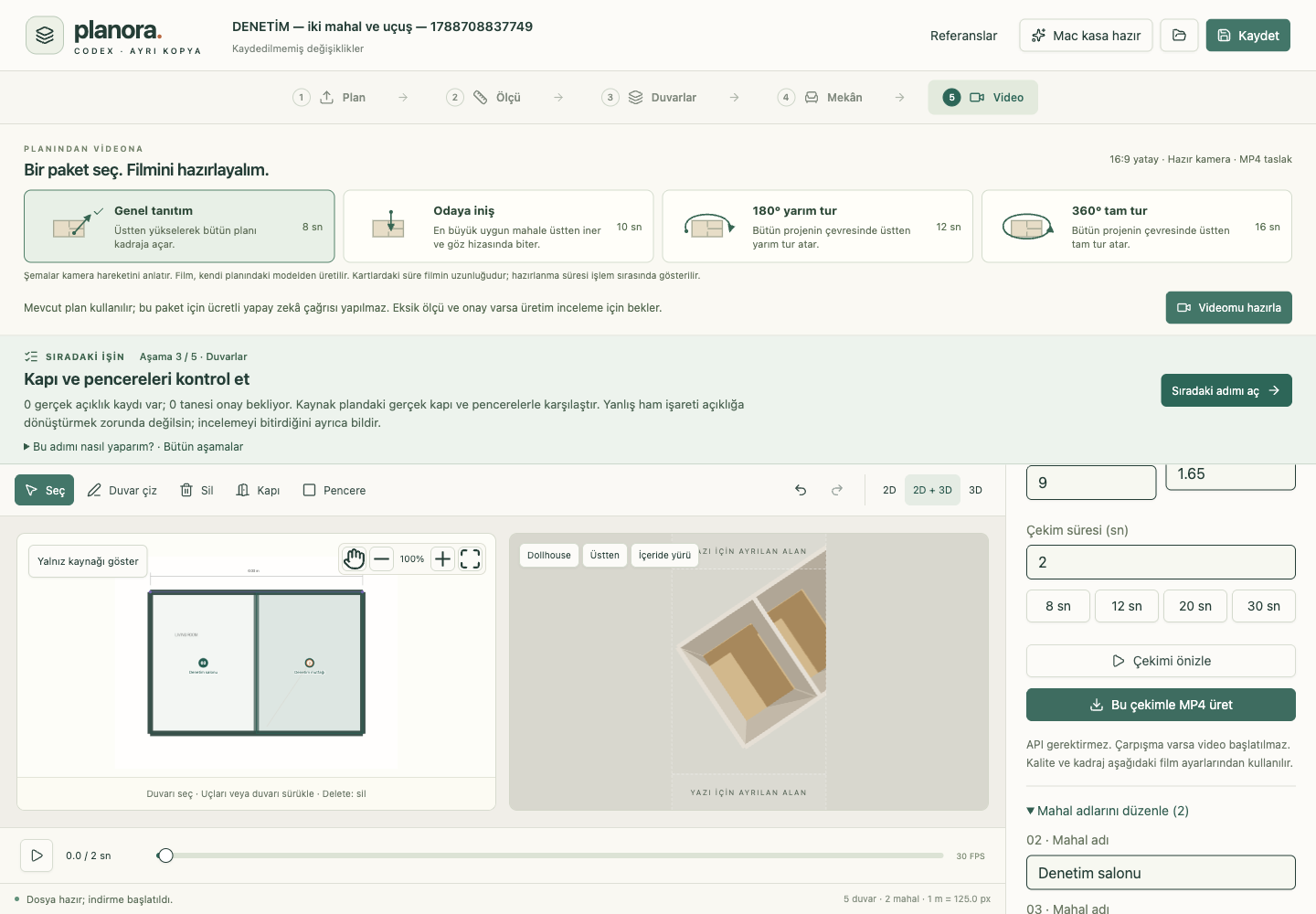Click Yalnız kaynağı göster button
This screenshot has width=1316, height=914.
click(x=88, y=561)
